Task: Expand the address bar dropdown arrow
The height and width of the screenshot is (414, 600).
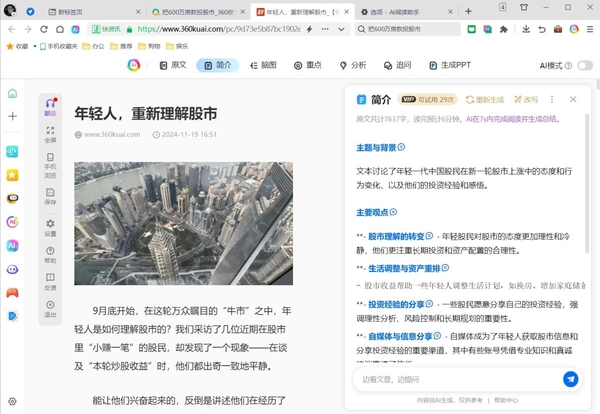Action: click(x=341, y=29)
